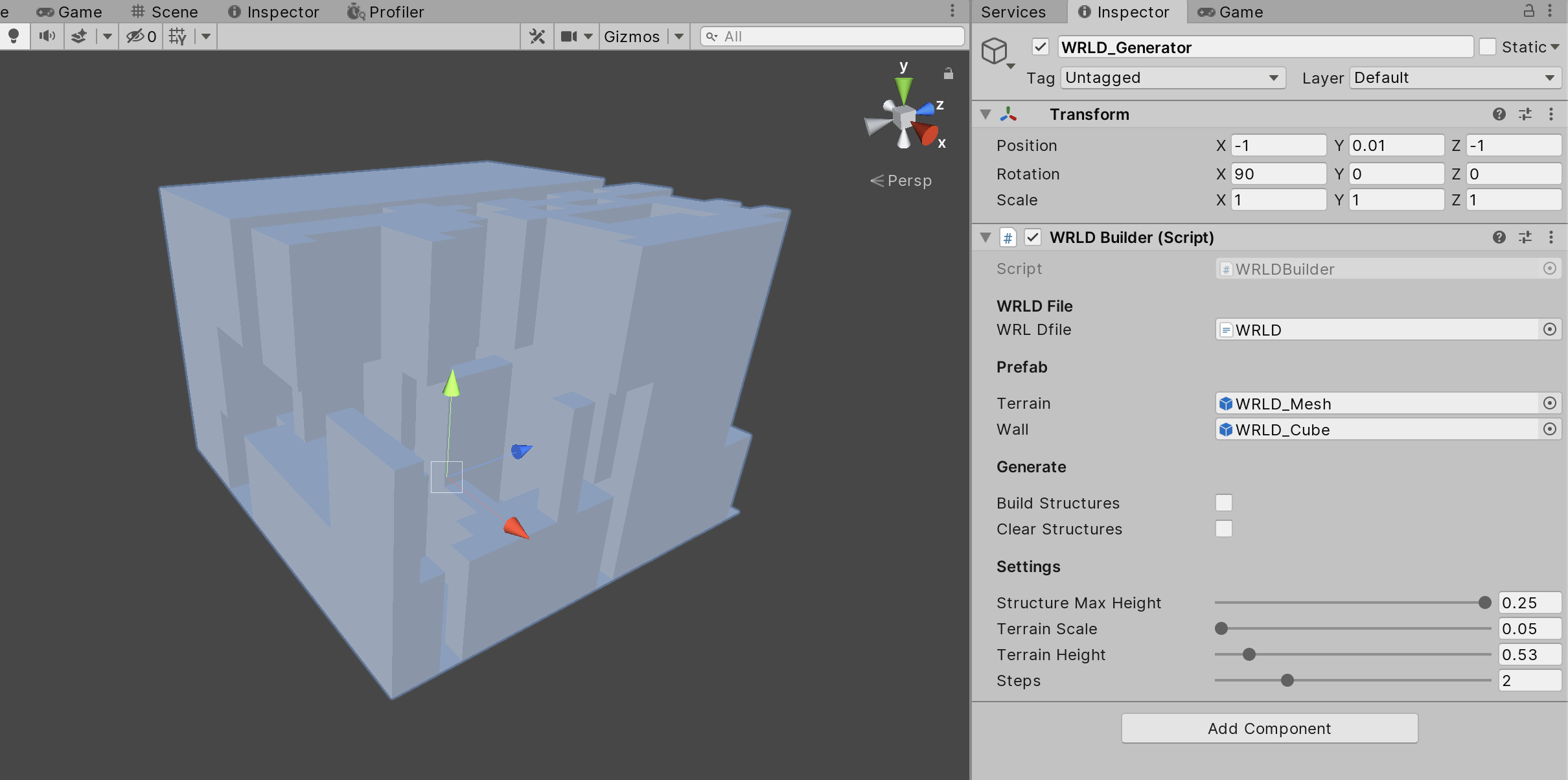This screenshot has height=780, width=1568.
Task: Toggle scene grid visibility icon
Action: [x=177, y=36]
